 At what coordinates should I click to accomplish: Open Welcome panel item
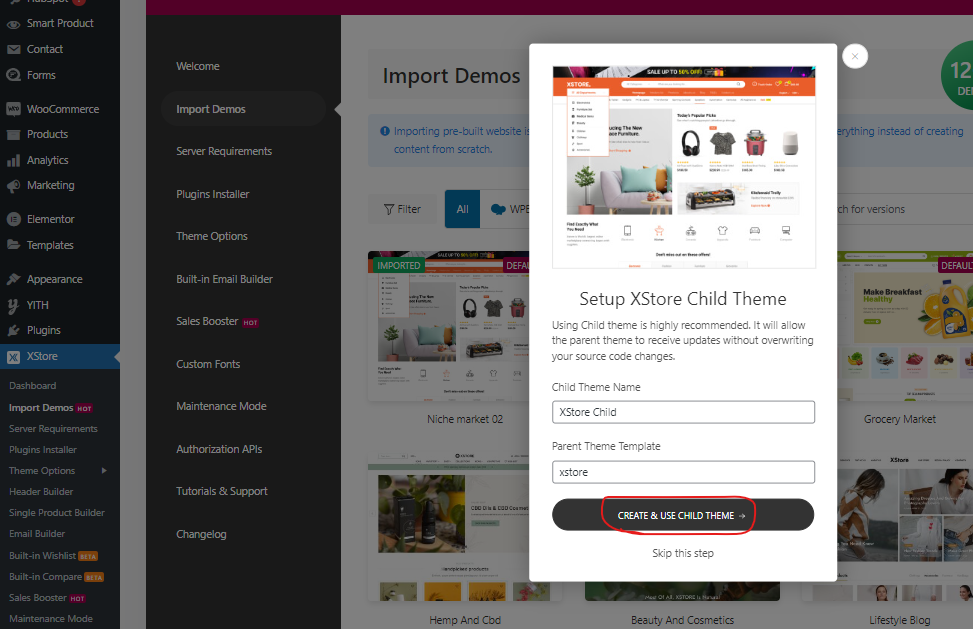click(198, 66)
